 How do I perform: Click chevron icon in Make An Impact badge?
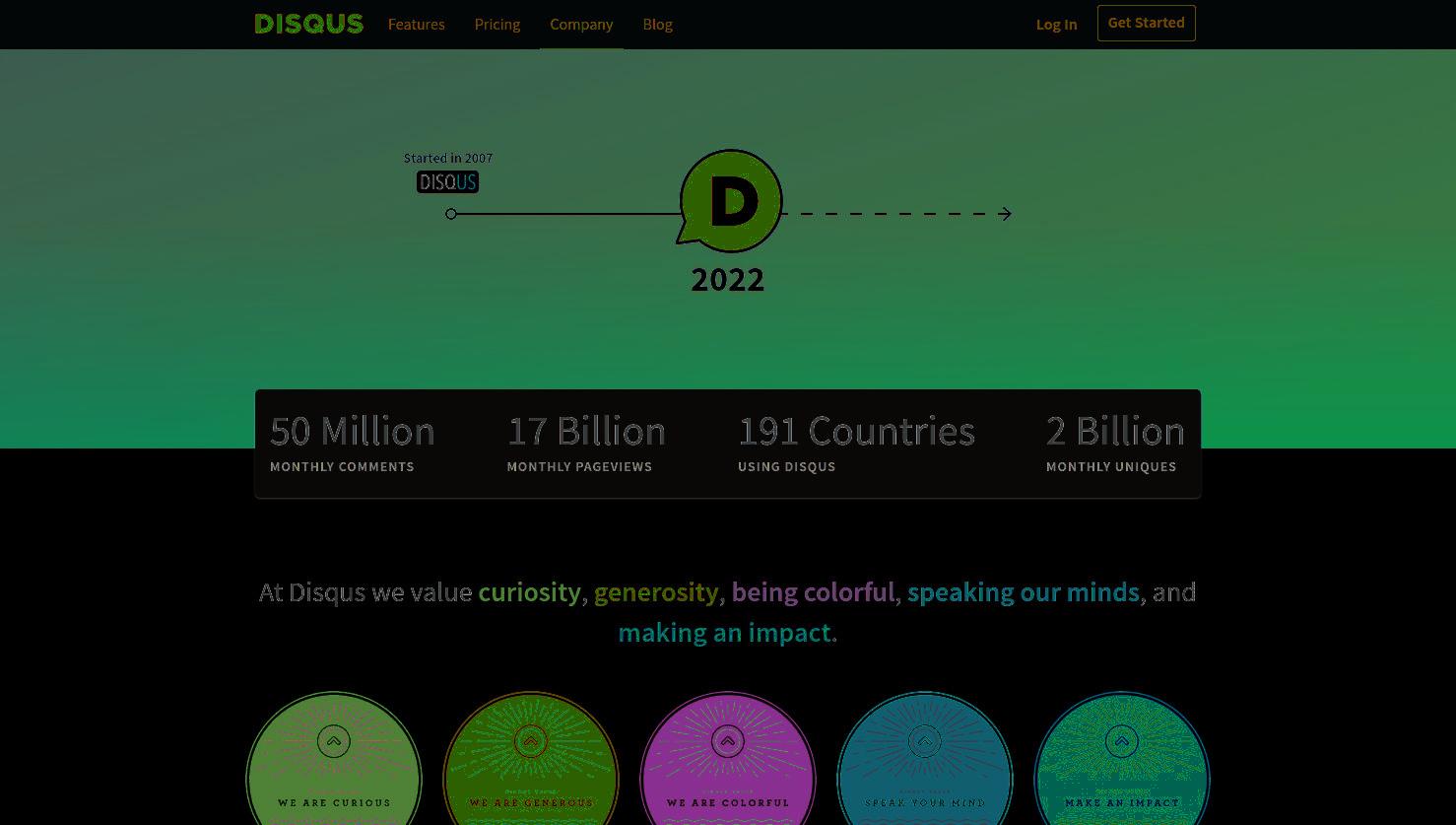pyautogui.click(x=1122, y=741)
